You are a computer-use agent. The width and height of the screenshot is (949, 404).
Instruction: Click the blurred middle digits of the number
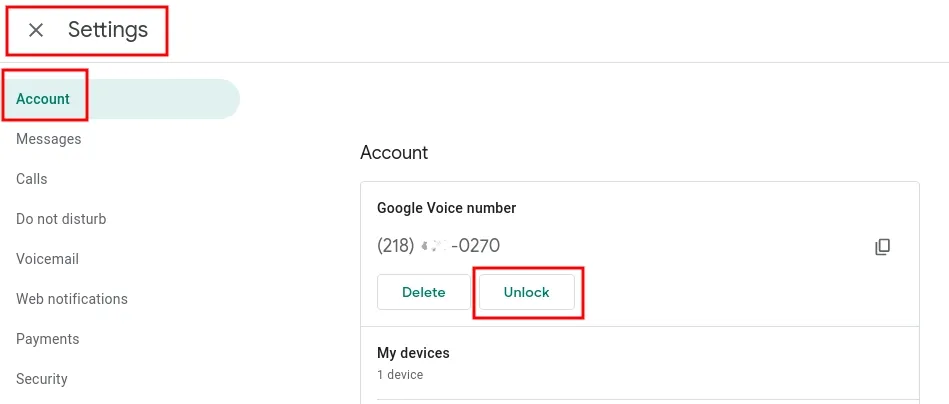(x=434, y=246)
